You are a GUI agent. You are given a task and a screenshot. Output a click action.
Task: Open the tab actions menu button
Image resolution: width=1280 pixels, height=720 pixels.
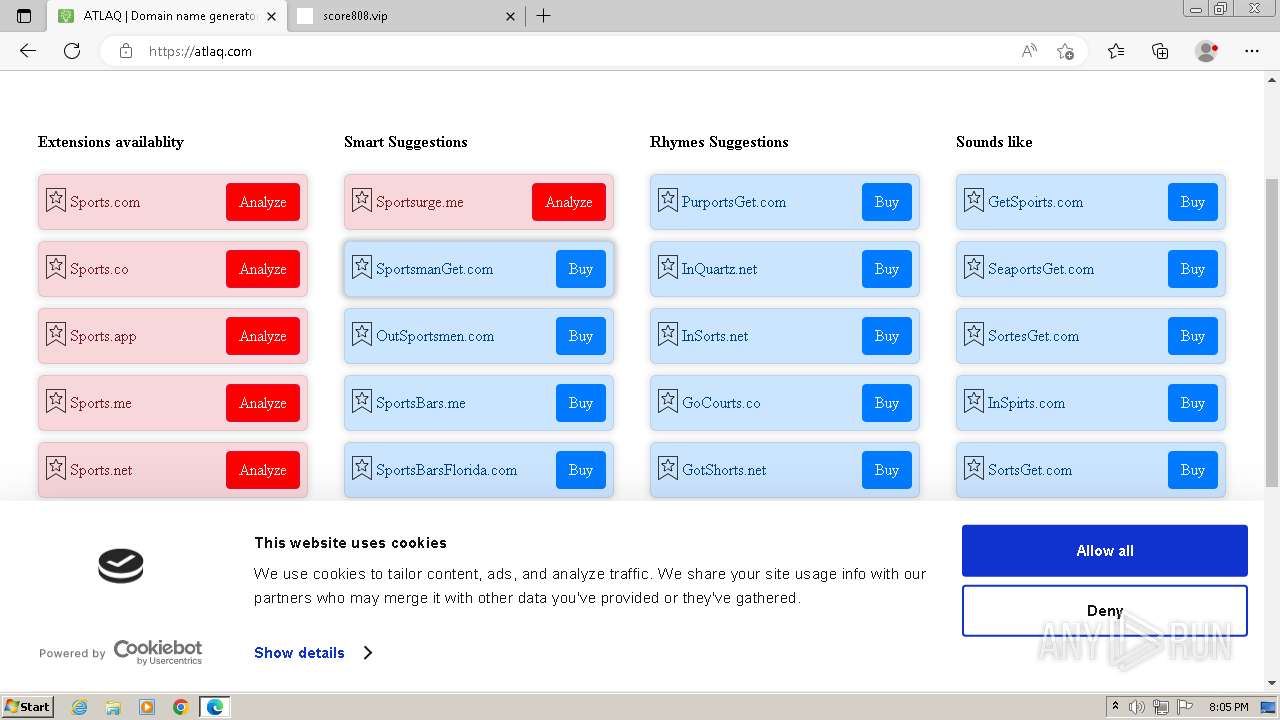pos(24,16)
